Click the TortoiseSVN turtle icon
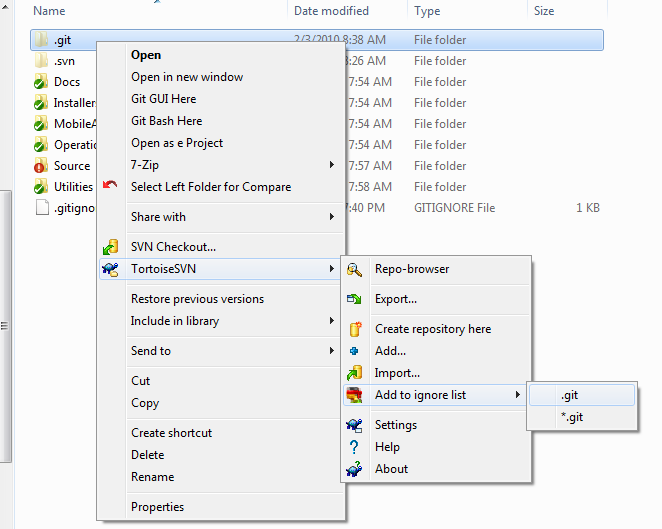Image resolution: width=662 pixels, height=529 pixels. 110,269
